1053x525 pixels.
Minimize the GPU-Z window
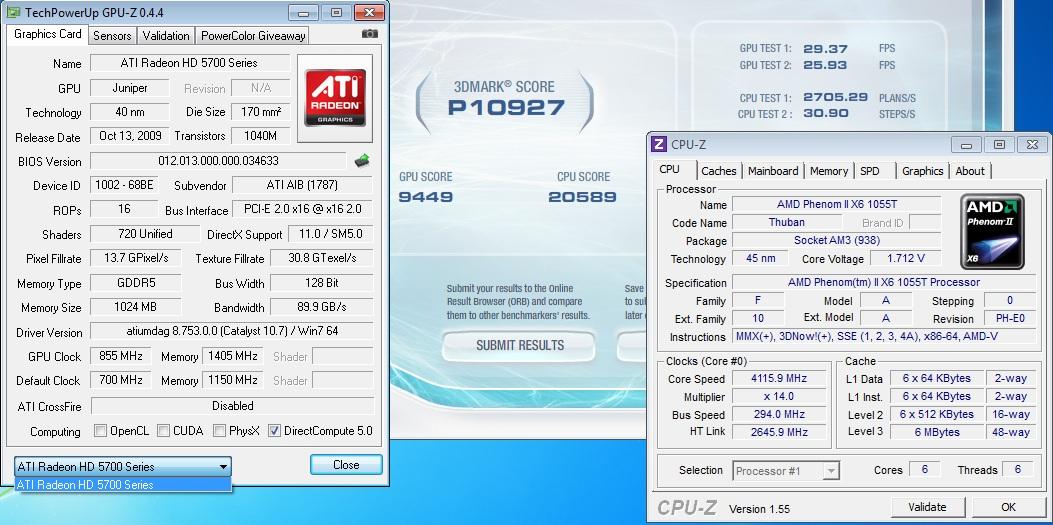(x=304, y=12)
